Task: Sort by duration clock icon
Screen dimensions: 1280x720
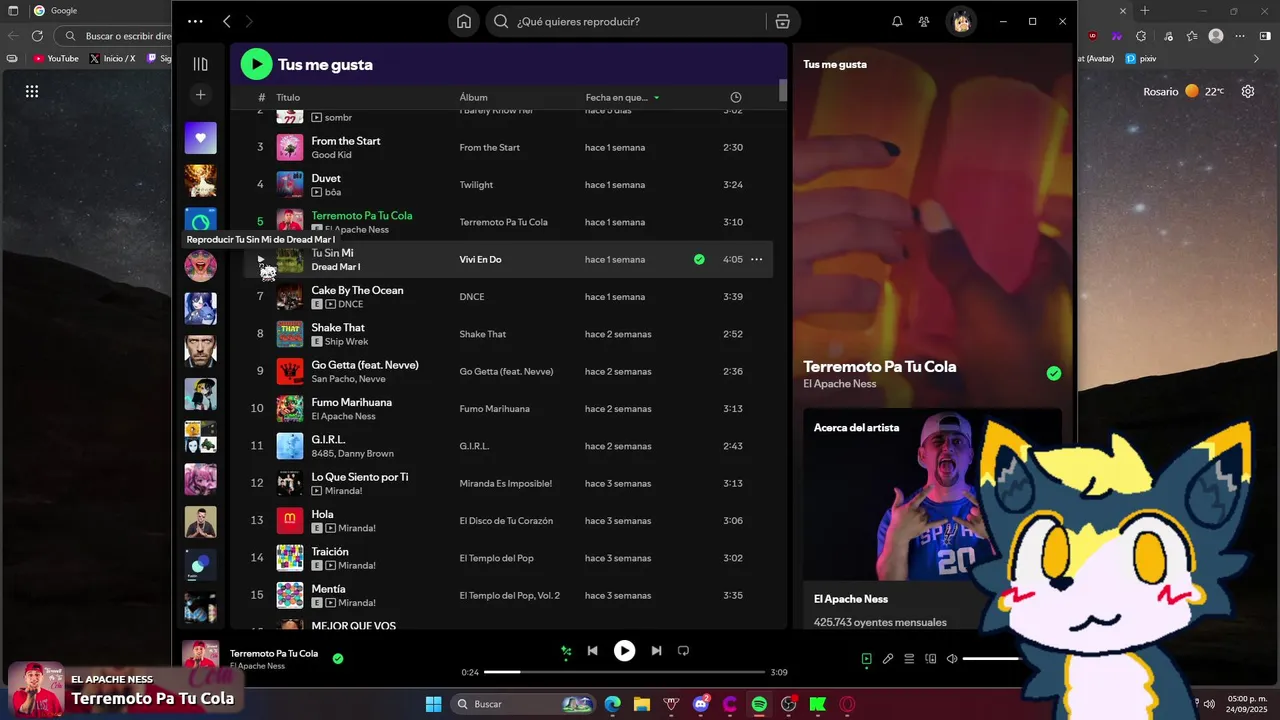Action: tap(736, 97)
